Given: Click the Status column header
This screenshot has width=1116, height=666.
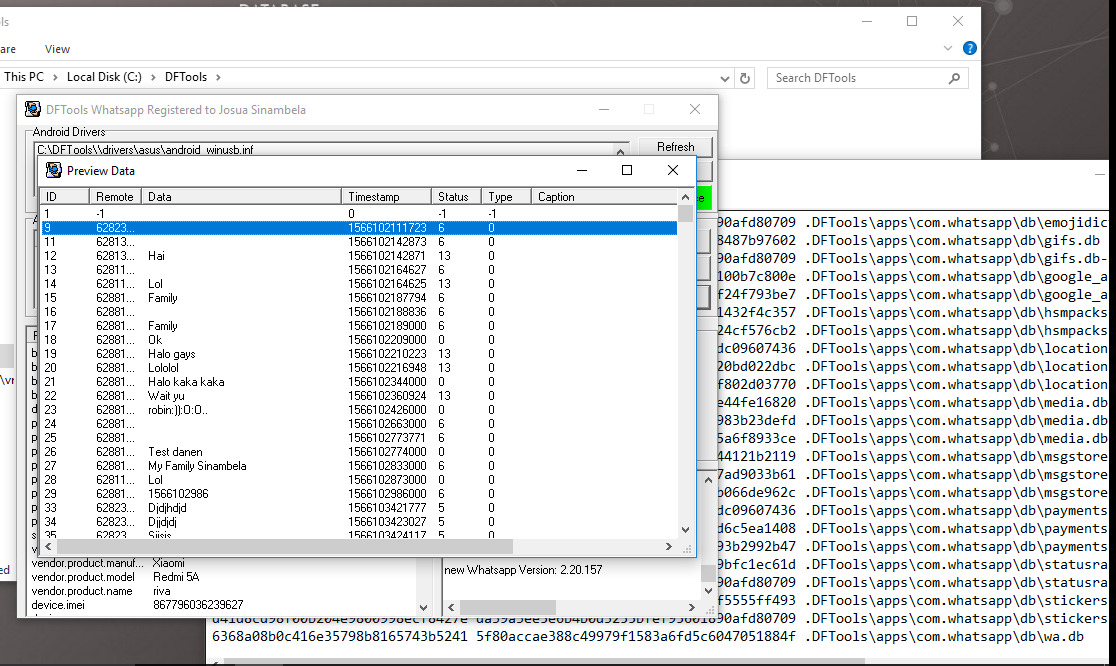Looking at the screenshot, I should pos(456,197).
